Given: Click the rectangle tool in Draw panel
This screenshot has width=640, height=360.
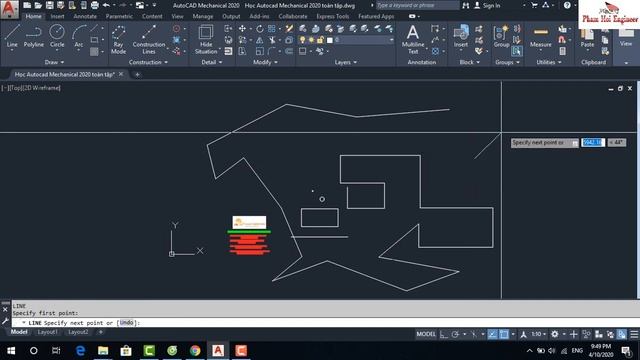Looking at the screenshot, I should point(94,40).
